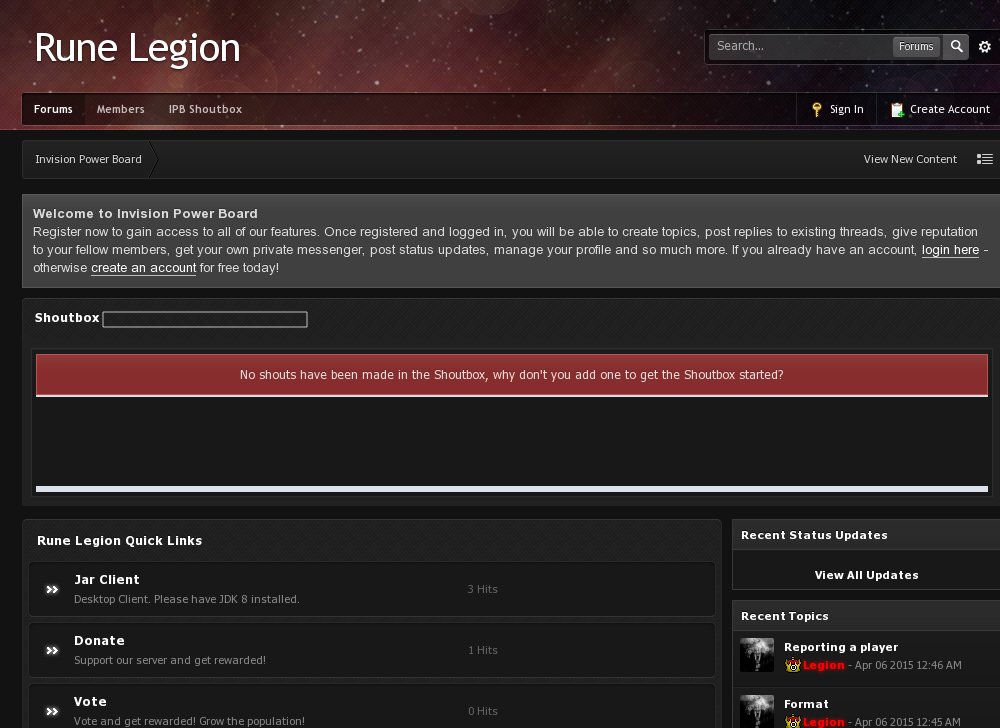Open the IPB Shoutbox tab
Viewport: 1000px width, 728px height.
pyautogui.click(x=205, y=110)
